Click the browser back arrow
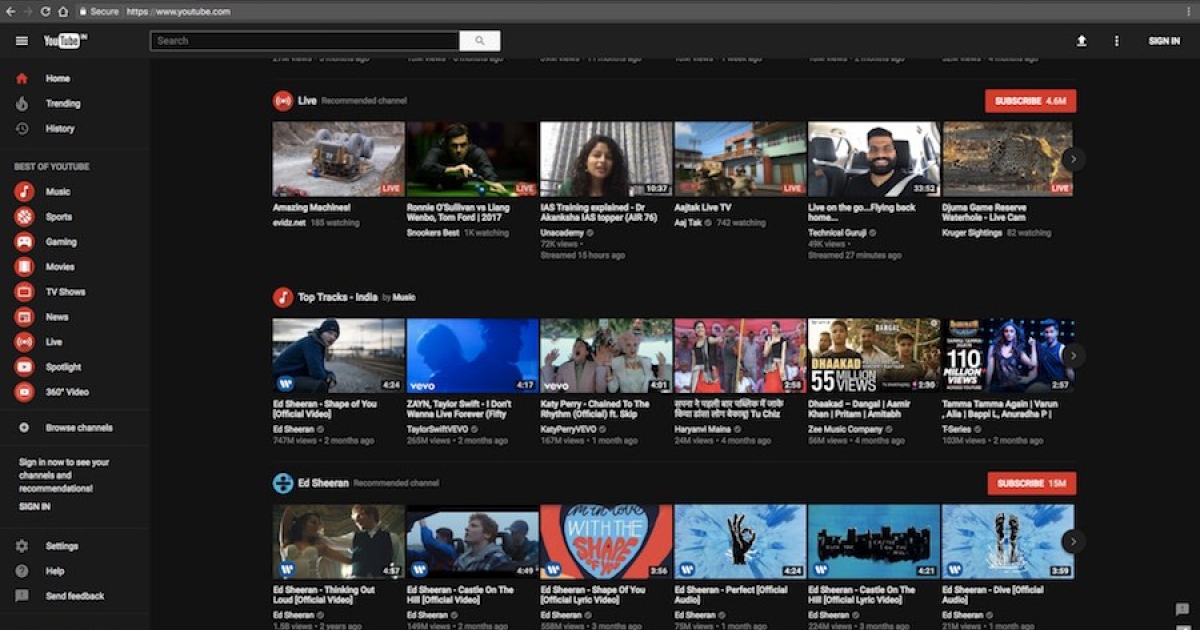 10,11
